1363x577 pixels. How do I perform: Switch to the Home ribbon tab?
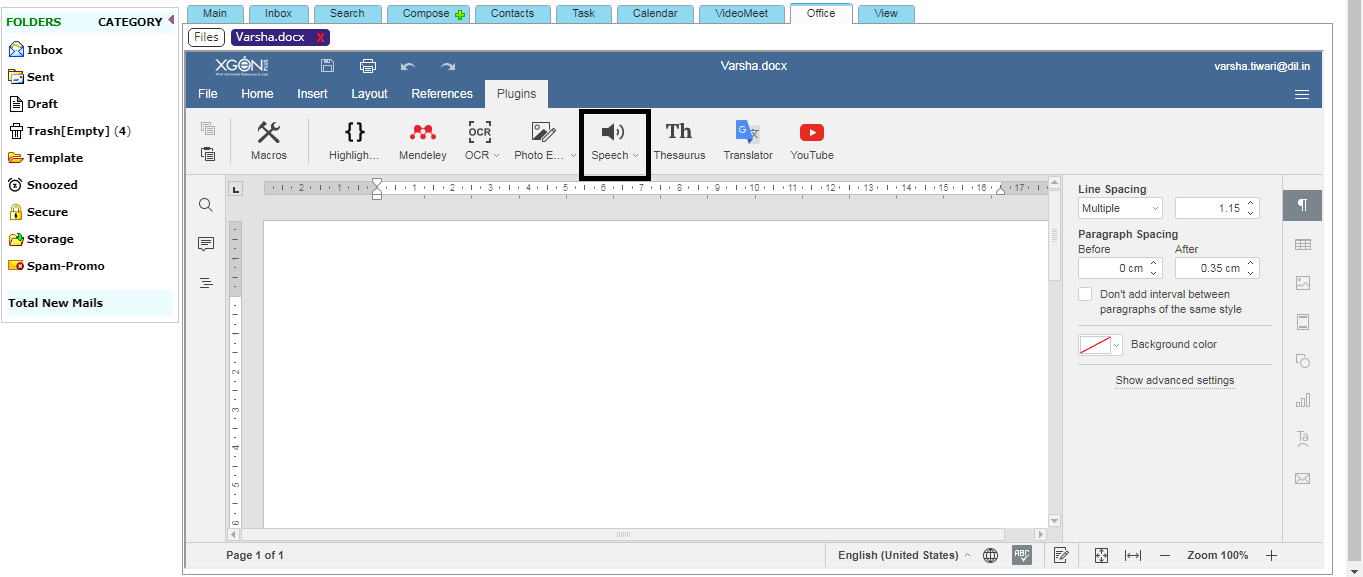pos(257,94)
